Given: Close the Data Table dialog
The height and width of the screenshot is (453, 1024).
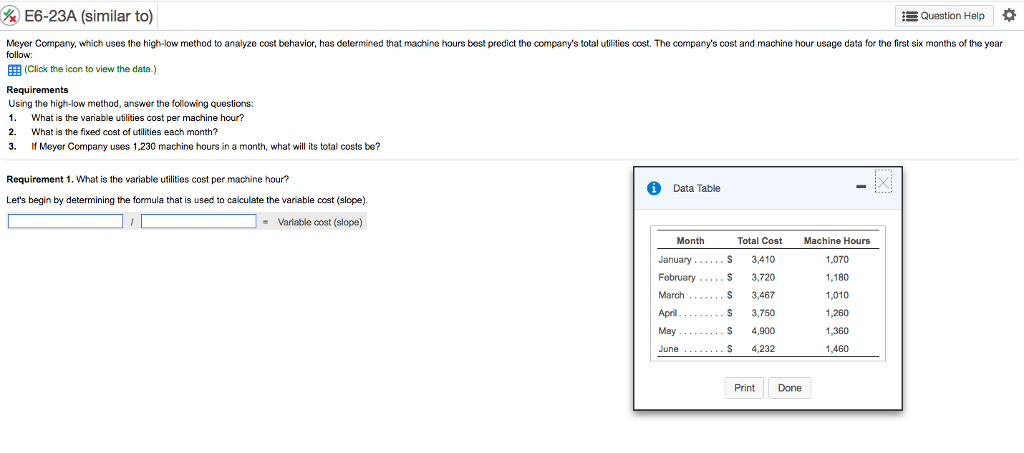Looking at the screenshot, I should pos(882,182).
